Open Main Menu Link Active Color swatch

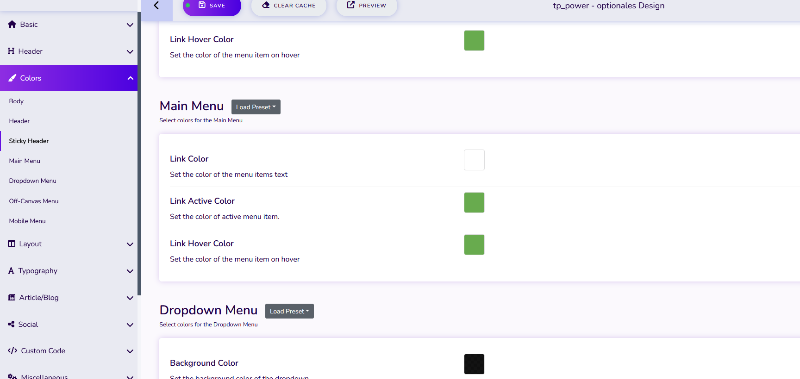[474, 203]
